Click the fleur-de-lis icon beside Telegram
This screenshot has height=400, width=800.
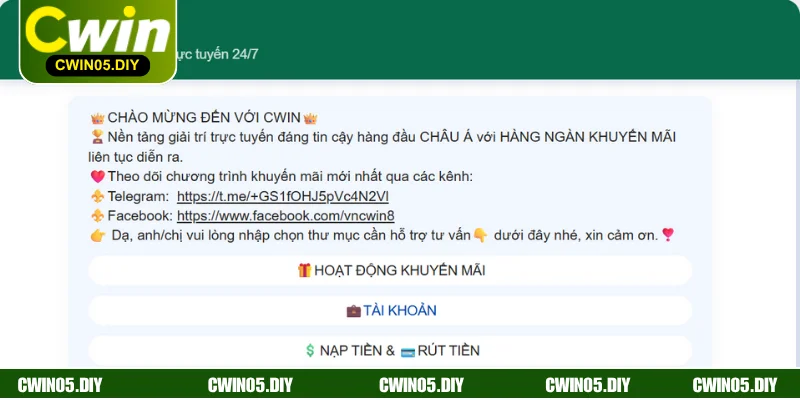pos(97,196)
